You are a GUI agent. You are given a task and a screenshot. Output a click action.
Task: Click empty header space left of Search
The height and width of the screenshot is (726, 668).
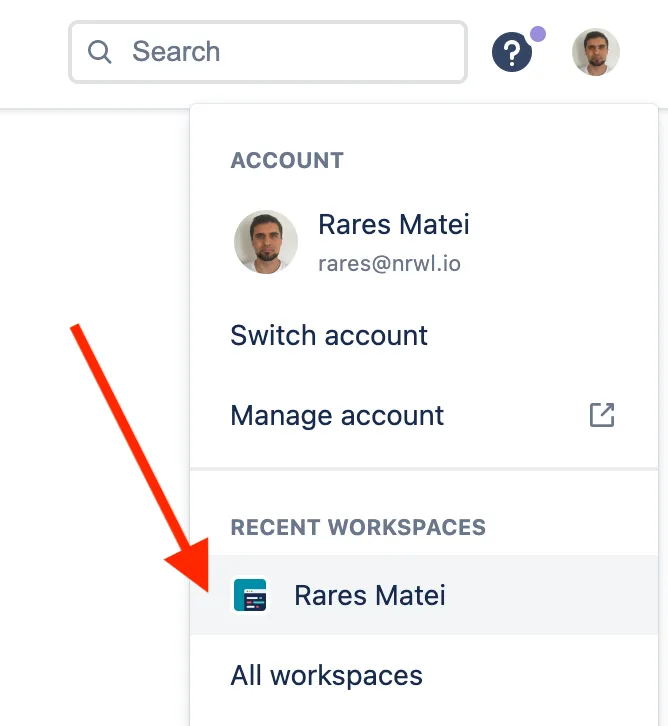(x=32, y=52)
